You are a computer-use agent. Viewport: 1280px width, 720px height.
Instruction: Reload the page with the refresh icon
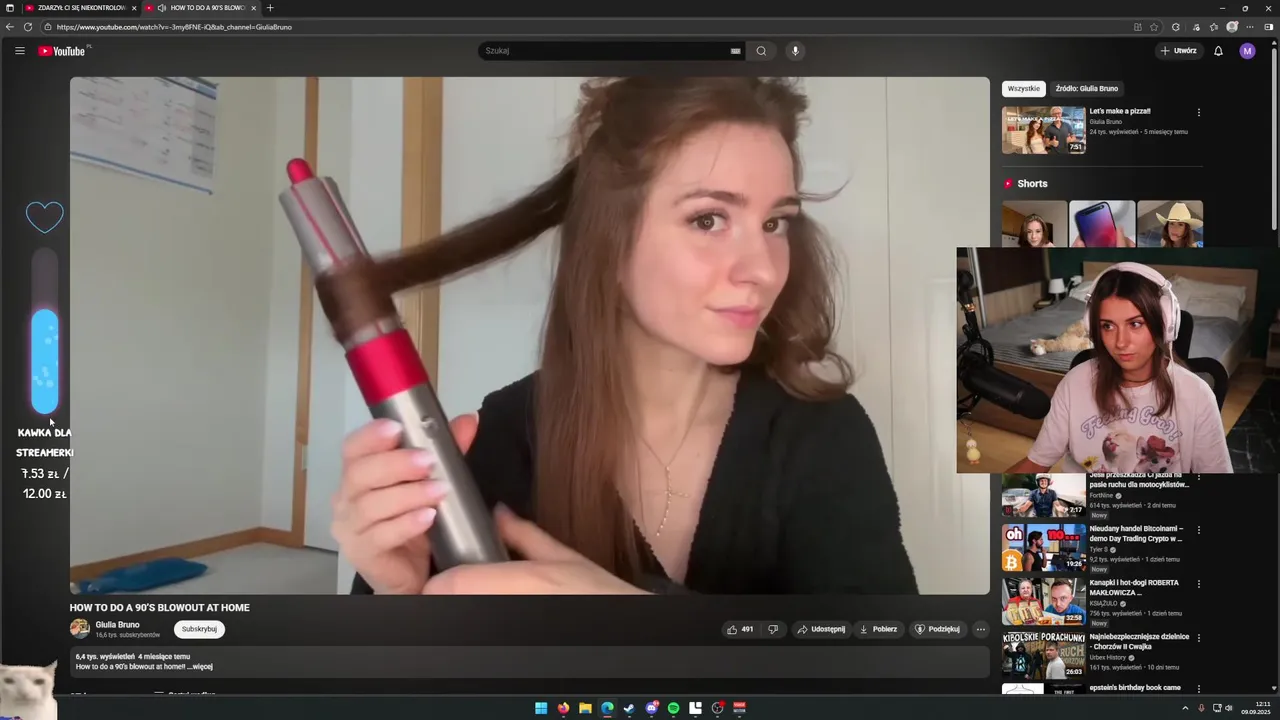tap(28, 27)
